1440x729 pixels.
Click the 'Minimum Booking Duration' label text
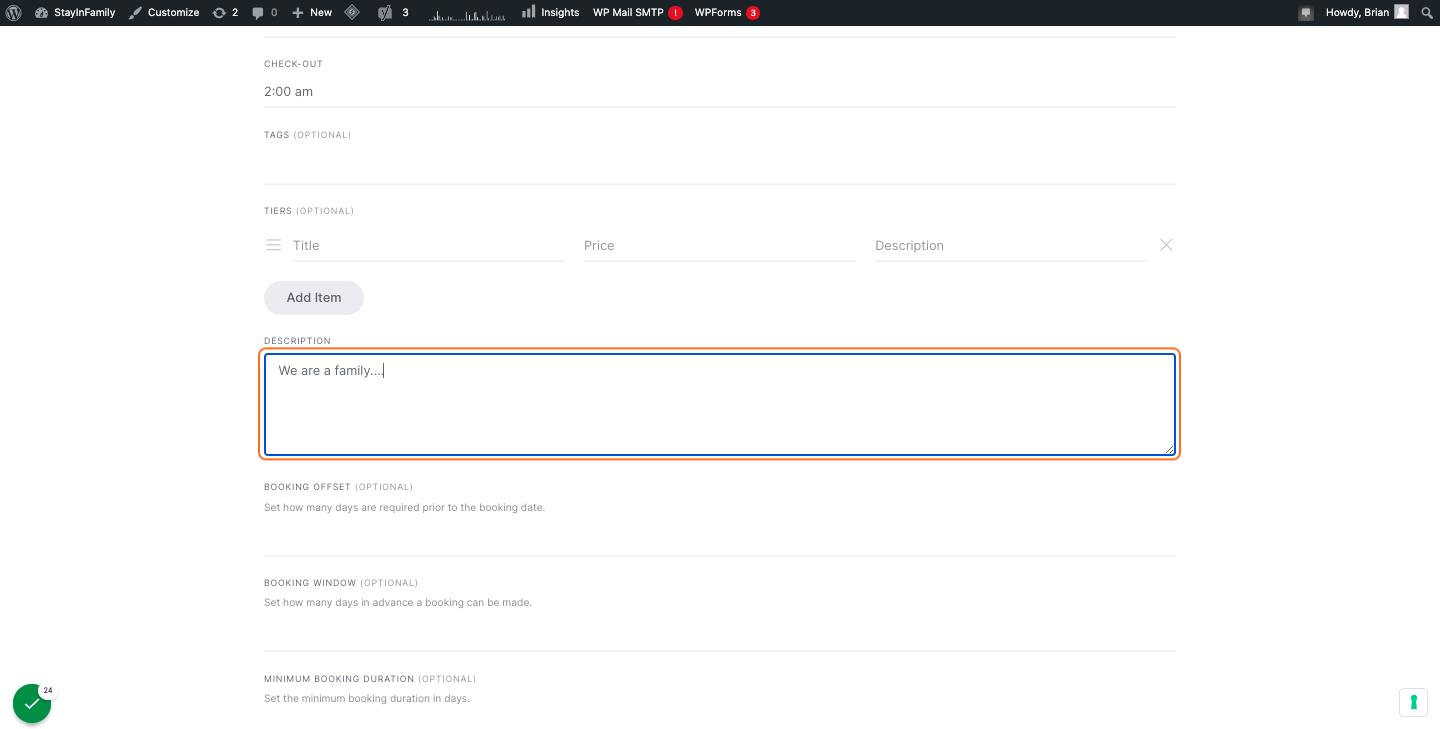pyautogui.click(x=339, y=679)
